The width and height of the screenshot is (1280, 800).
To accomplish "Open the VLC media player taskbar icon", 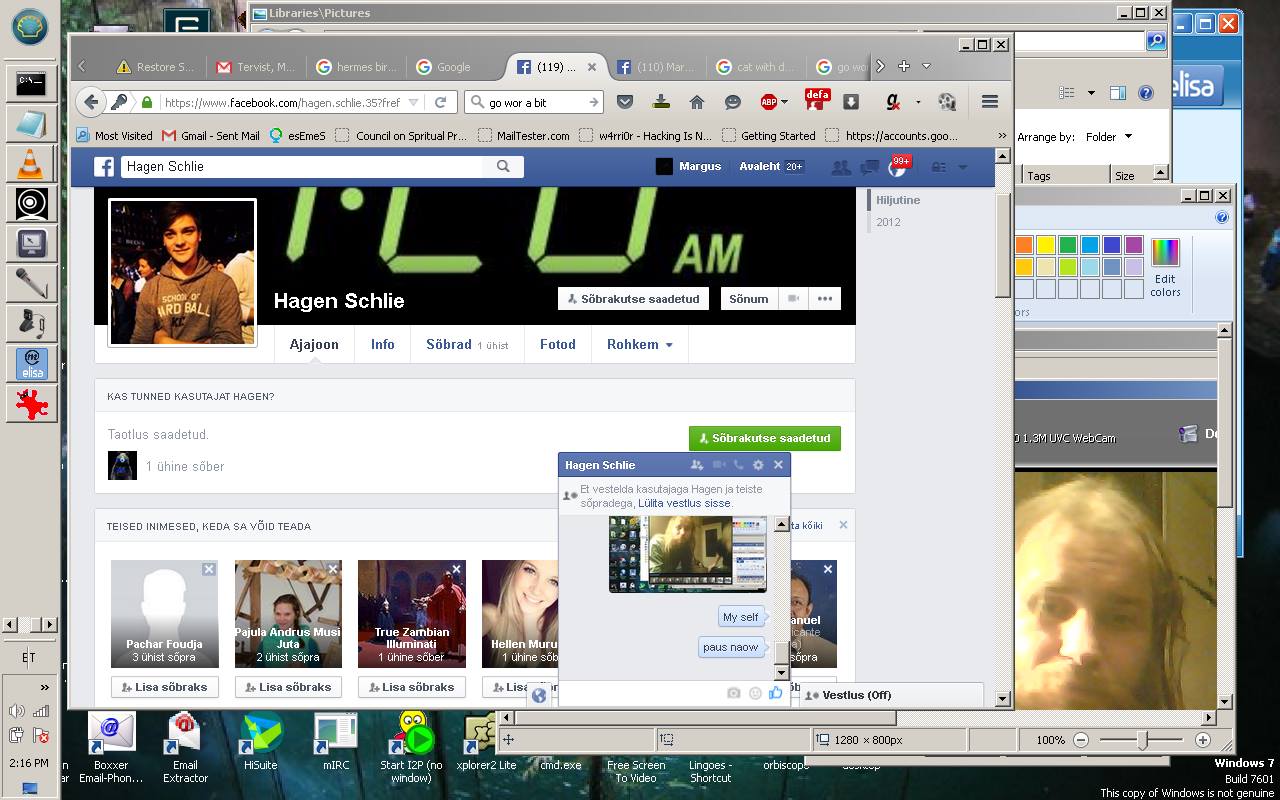I will click(31, 162).
